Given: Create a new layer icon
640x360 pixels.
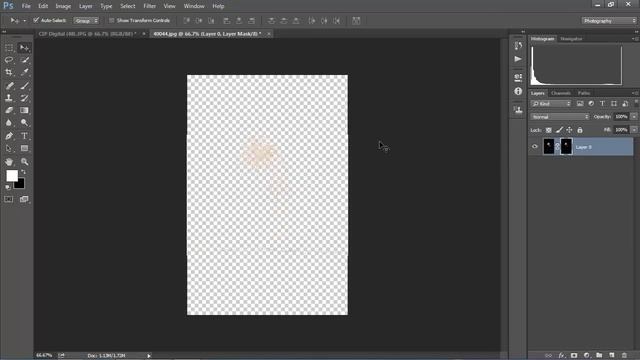Looking at the screenshot, I should click(x=611, y=356).
